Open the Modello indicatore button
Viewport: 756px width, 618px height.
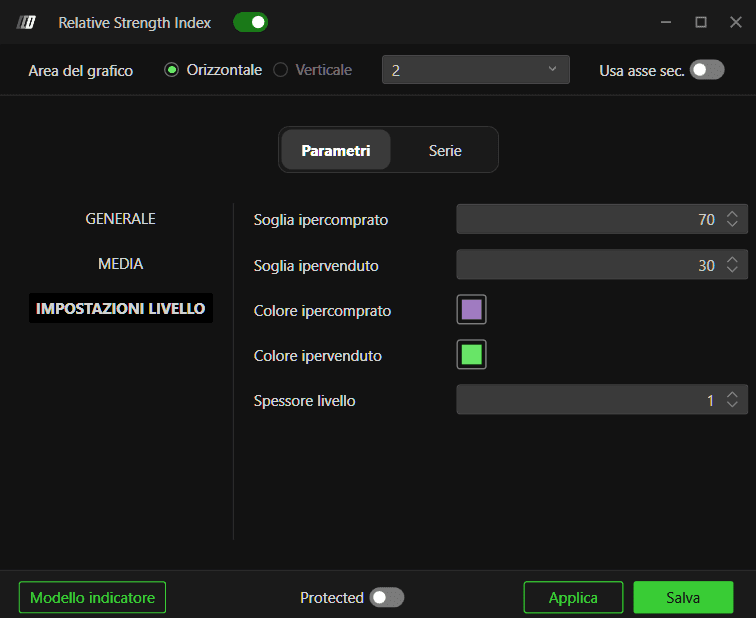[93, 597]
